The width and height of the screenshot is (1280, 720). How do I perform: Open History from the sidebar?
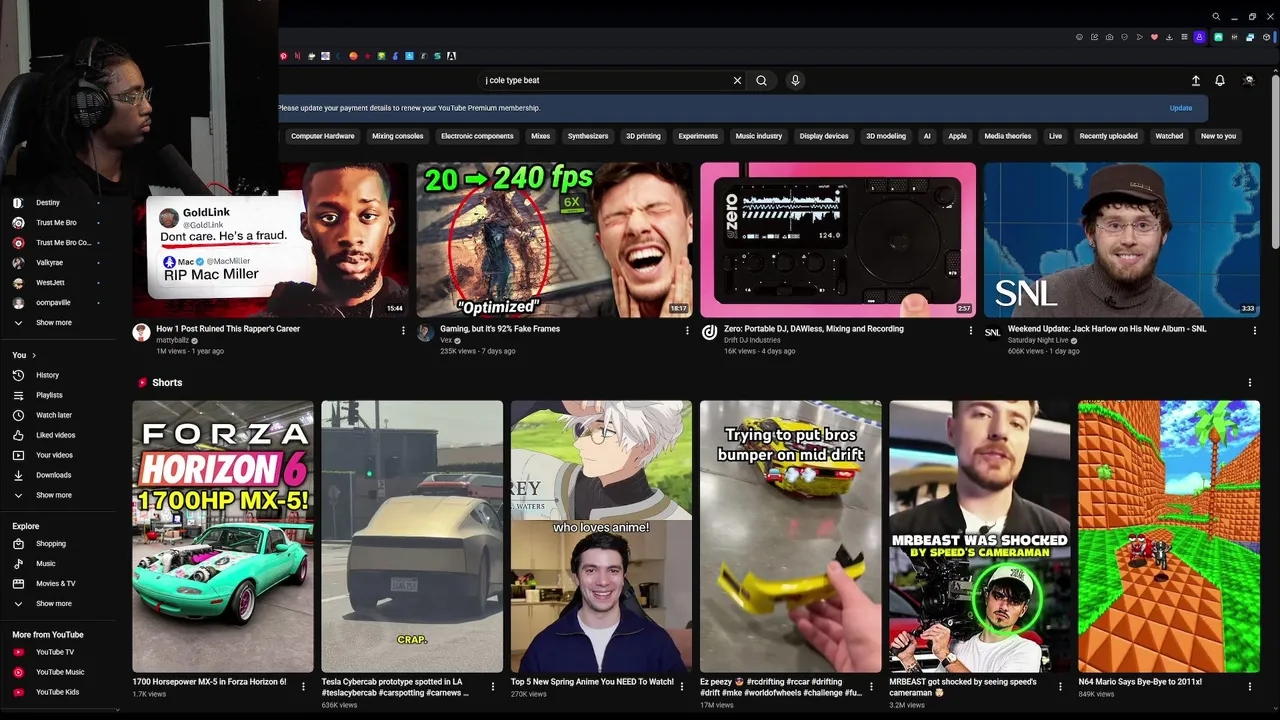(47, 375)
